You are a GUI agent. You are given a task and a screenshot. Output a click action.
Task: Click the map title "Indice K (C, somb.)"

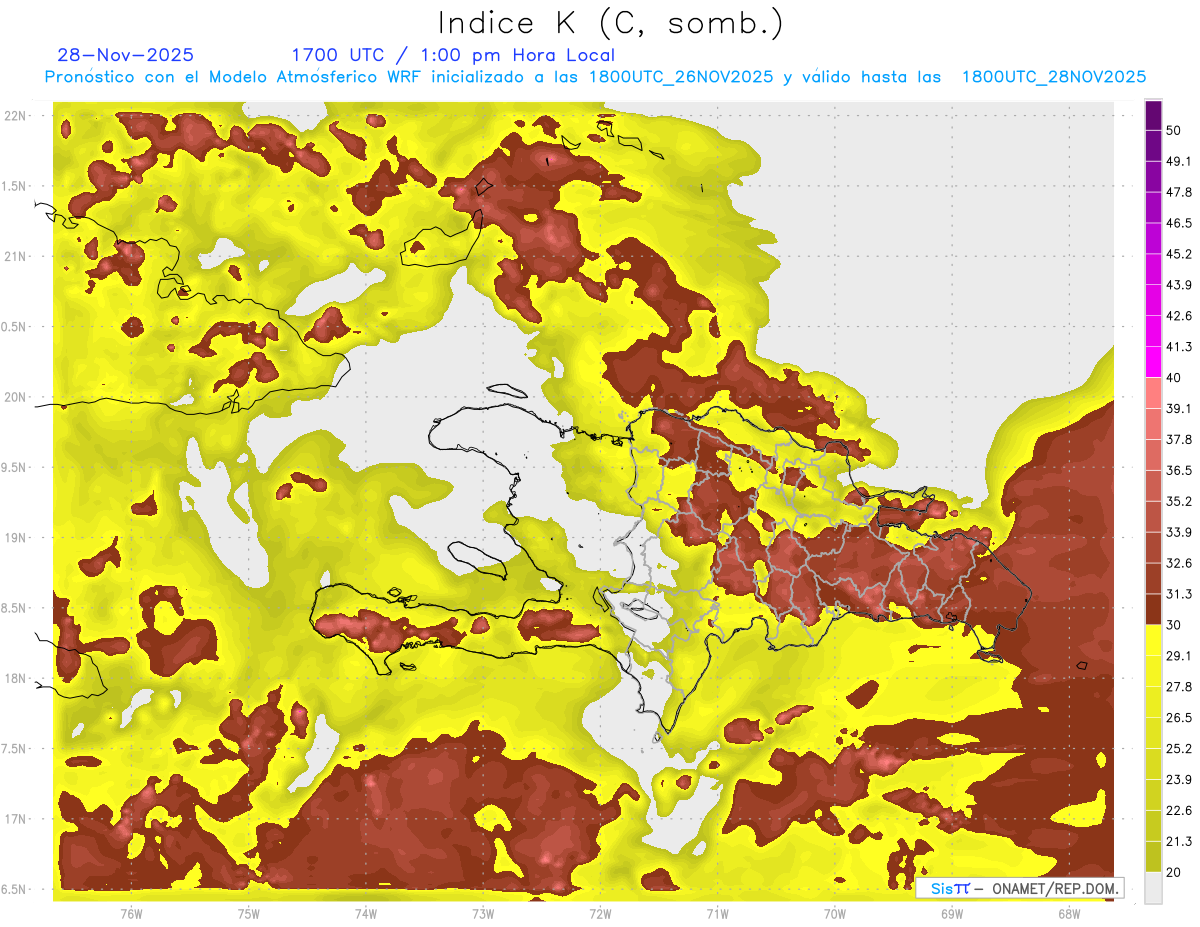click(611, 23)
